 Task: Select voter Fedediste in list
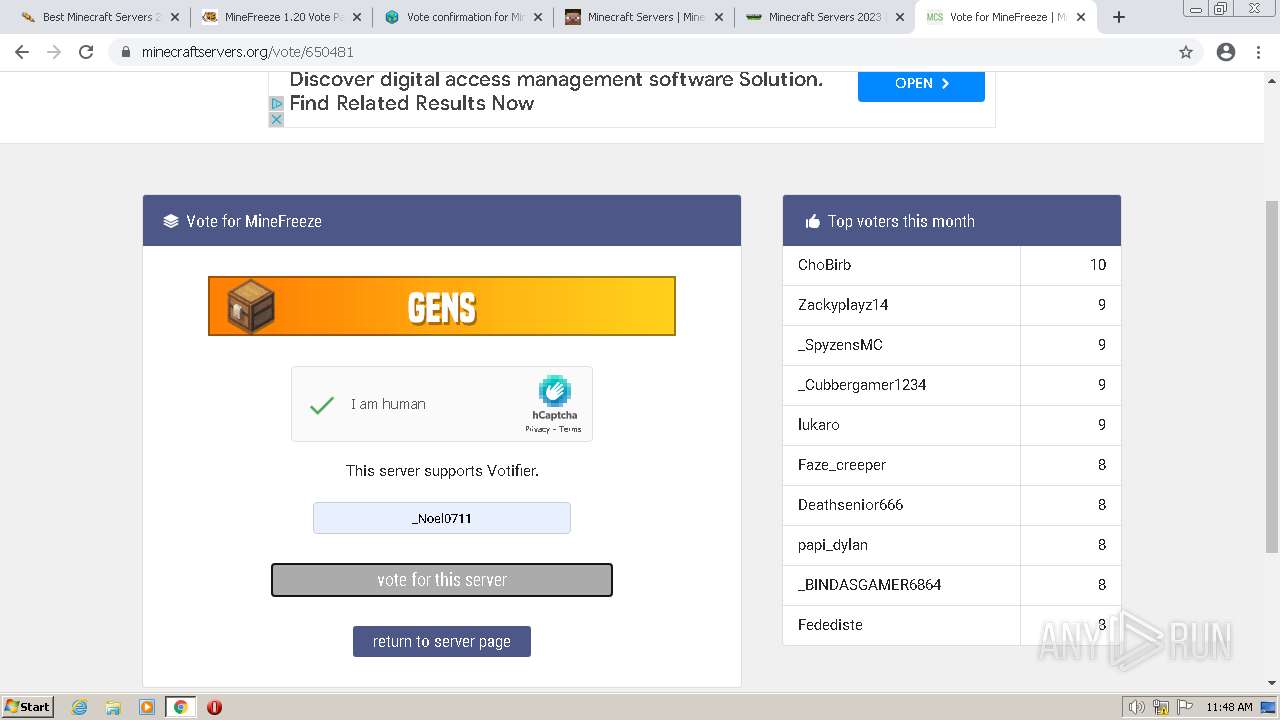click(830, 625)
